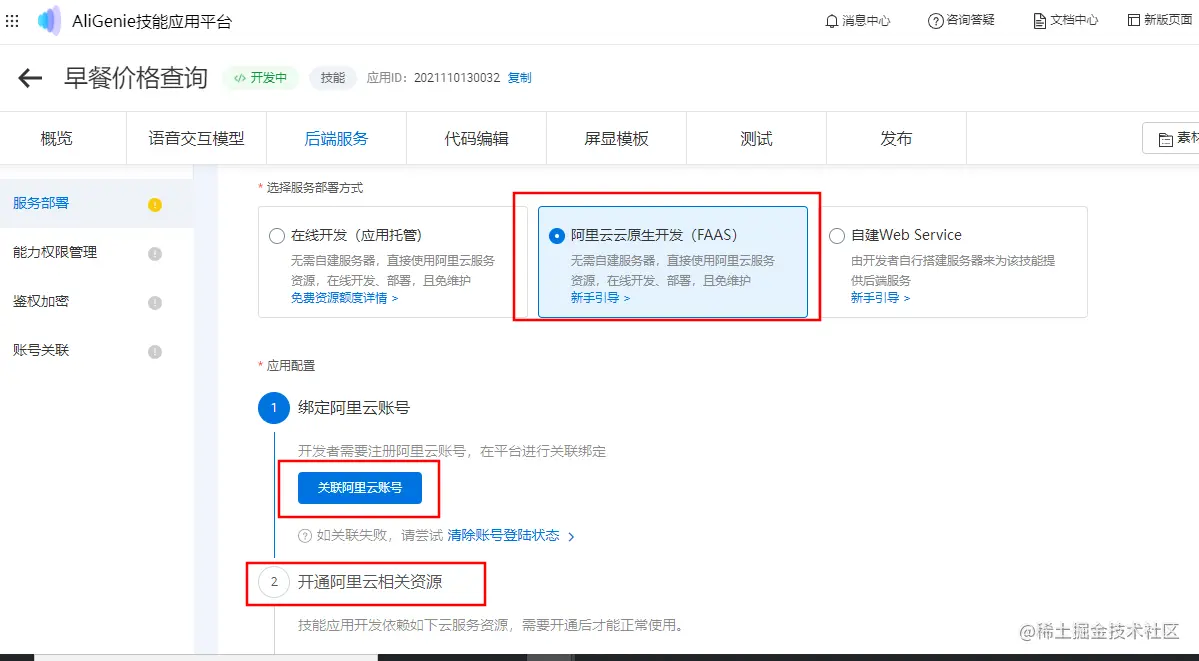This screenshot has width=1199, height=661.
Task: Click the status icon beside 能力权限管理
Action: [x=154, y=253]
